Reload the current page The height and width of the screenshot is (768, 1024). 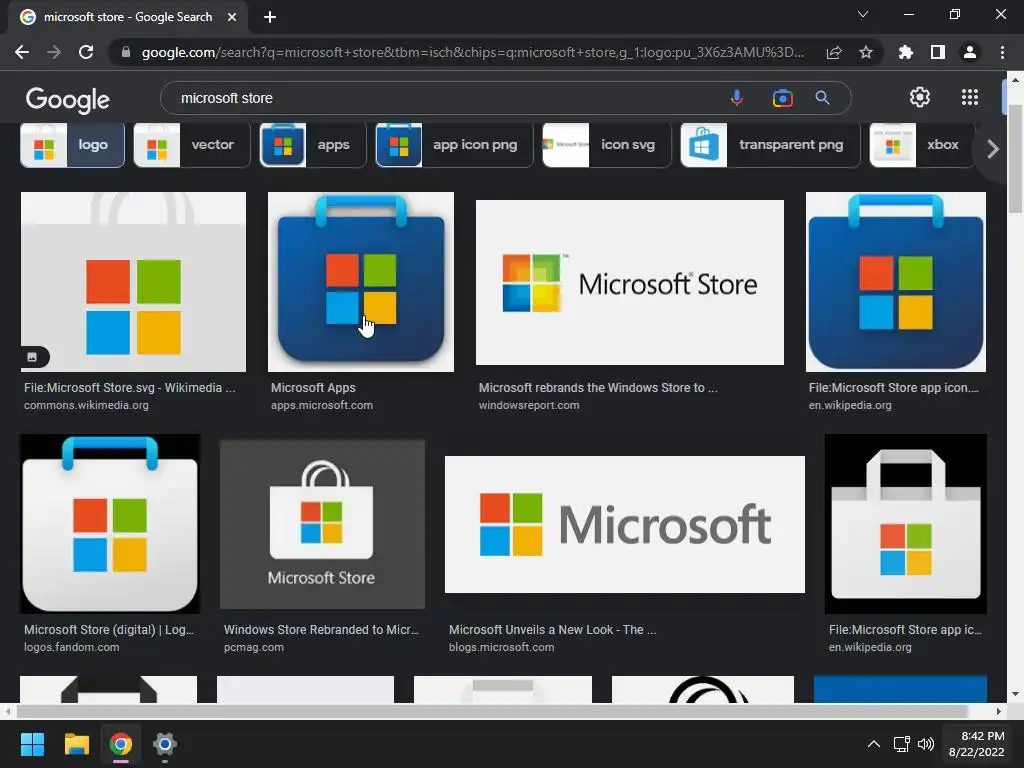[x=86, y=52]
